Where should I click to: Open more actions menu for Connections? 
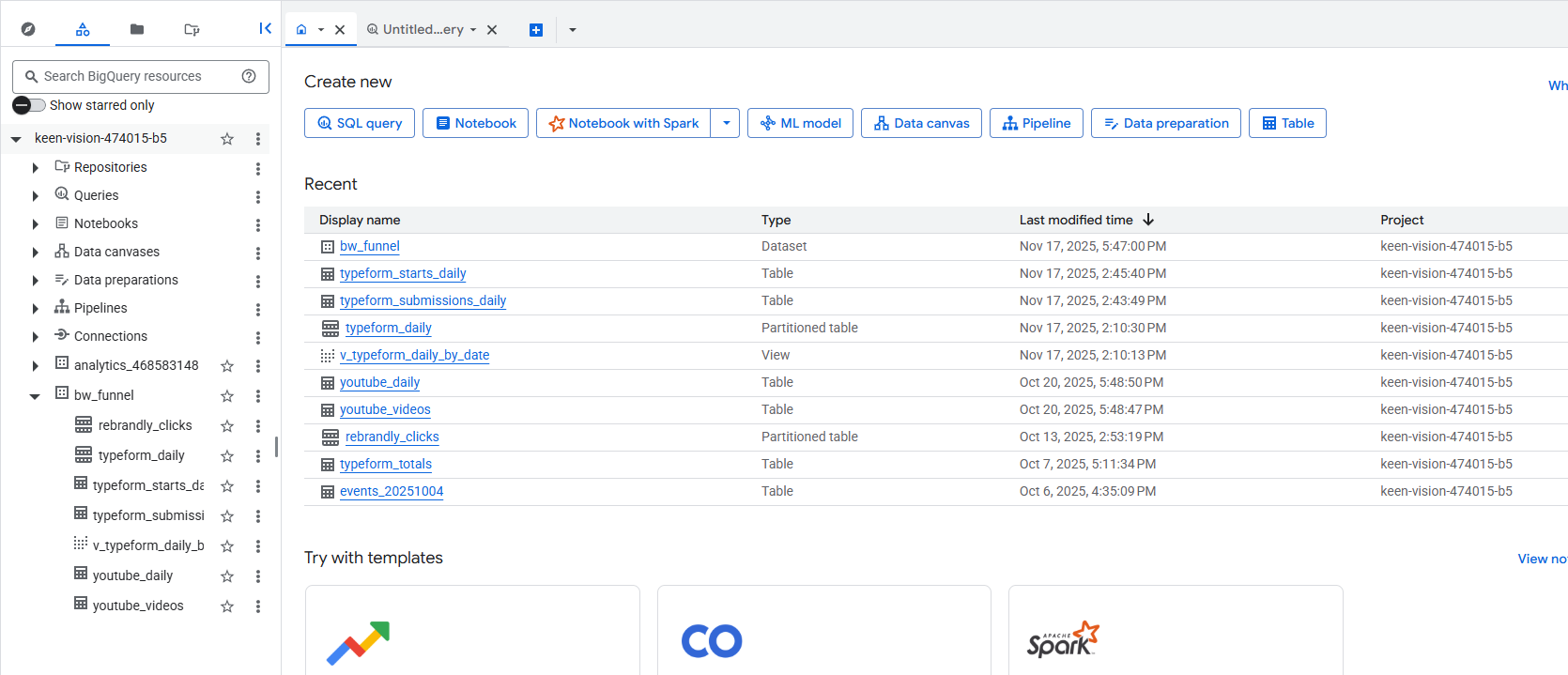[x=258, y=338]
